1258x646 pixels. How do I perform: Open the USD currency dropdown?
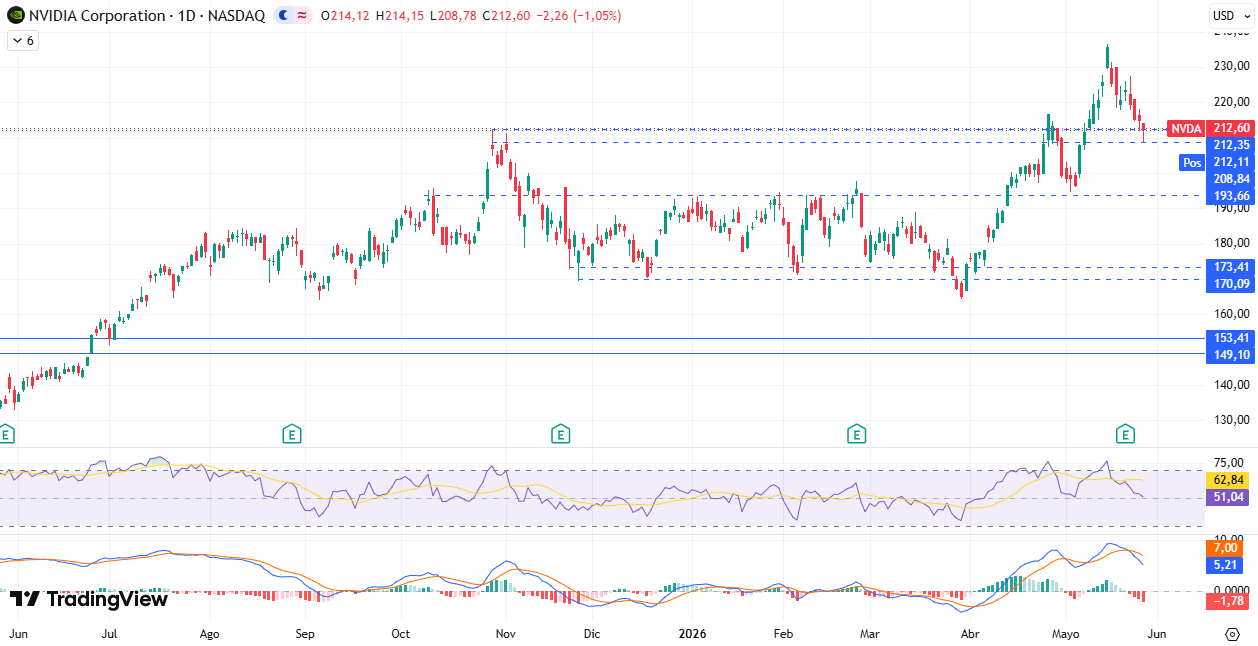tap(1229, 15)
